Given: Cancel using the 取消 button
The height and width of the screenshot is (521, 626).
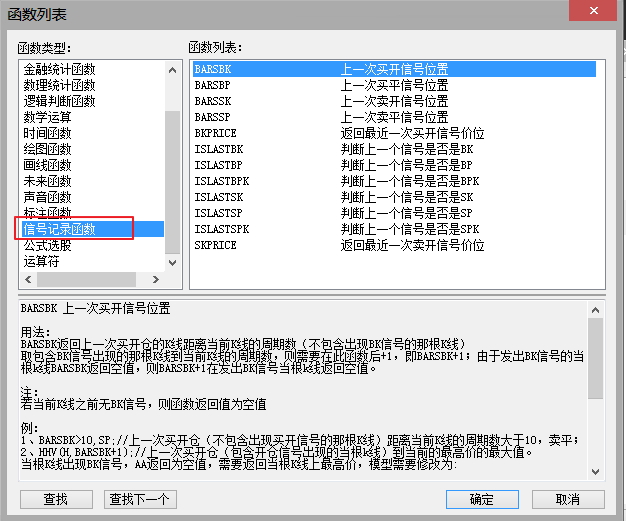Looking at the screenshot, I should (x=567, y=499).
